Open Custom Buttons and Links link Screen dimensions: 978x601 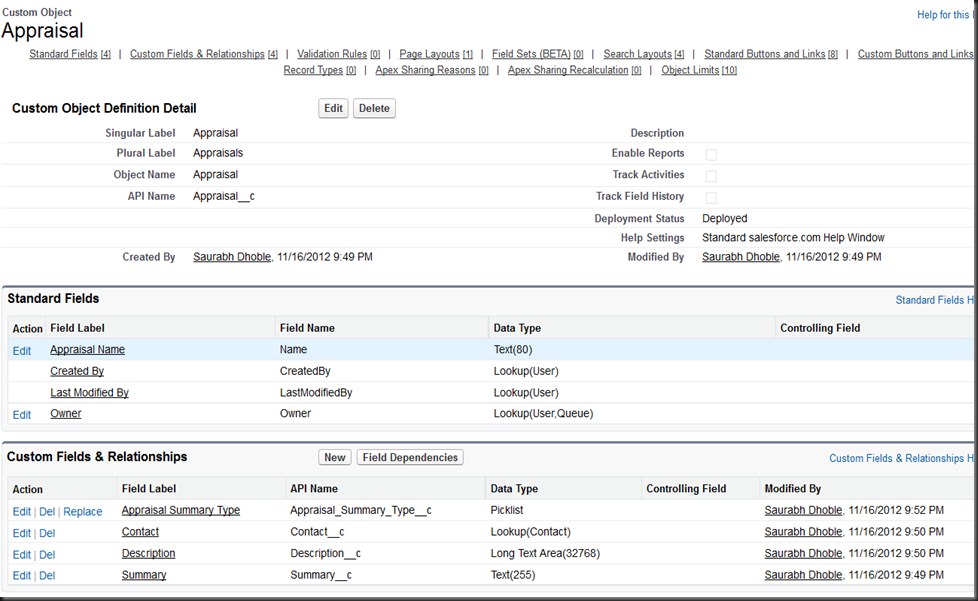tap(916, 54)
